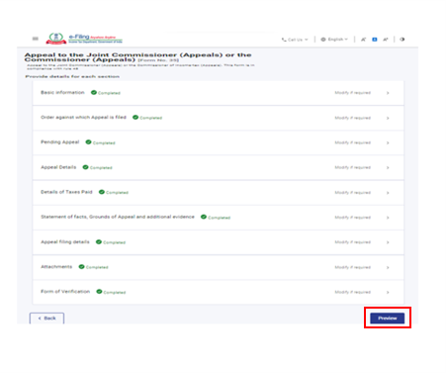446x373 pixels.
Task: Select the Appeal Details section title
Action: [58, 167]
